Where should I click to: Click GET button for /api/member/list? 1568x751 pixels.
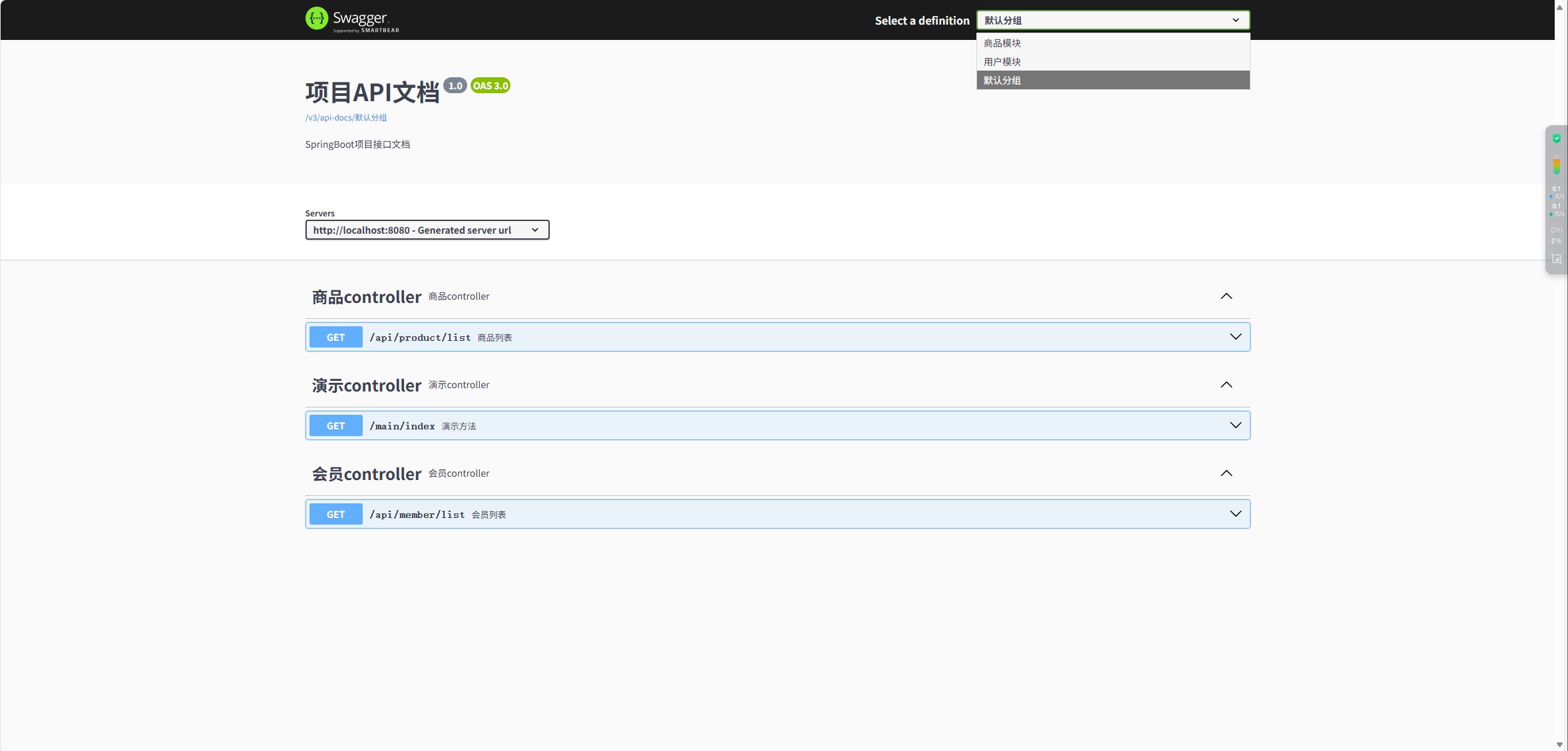pyautogui.click(x=335, y=514)
